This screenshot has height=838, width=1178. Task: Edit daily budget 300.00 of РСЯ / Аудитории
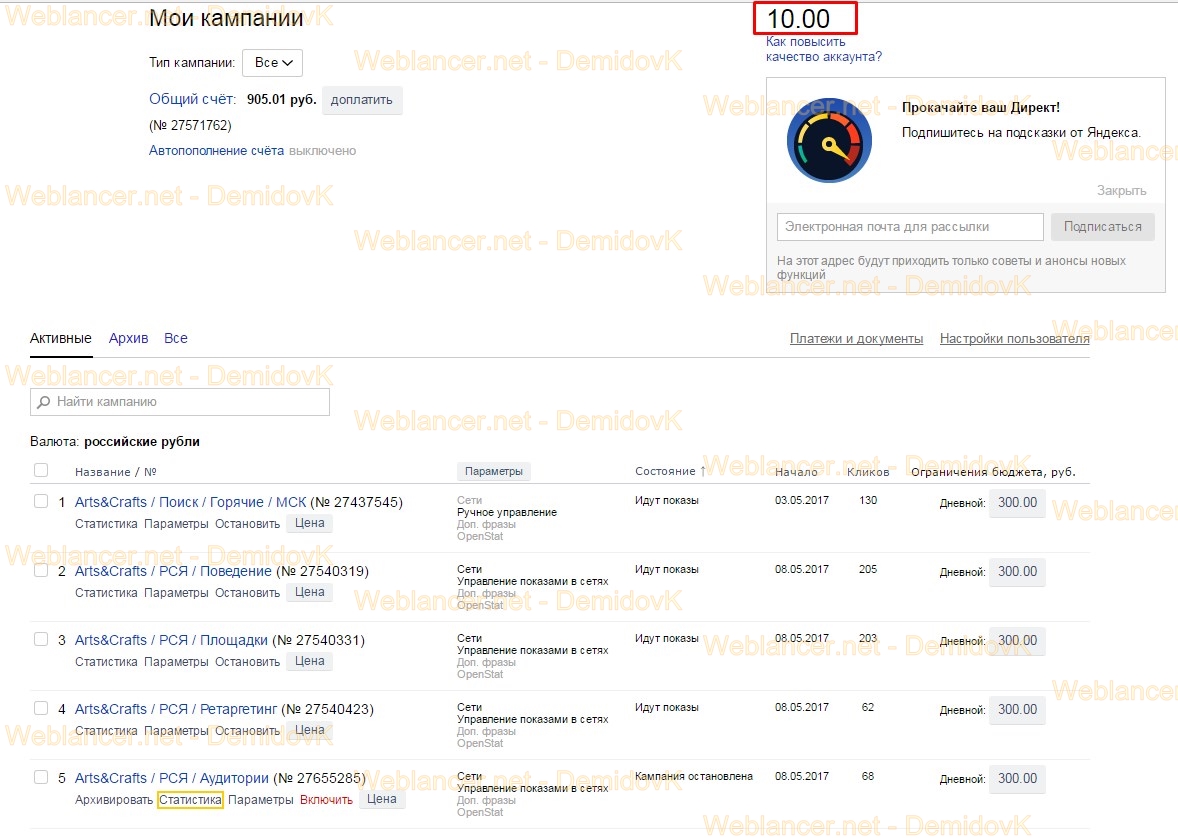(x=1017, y=779)
